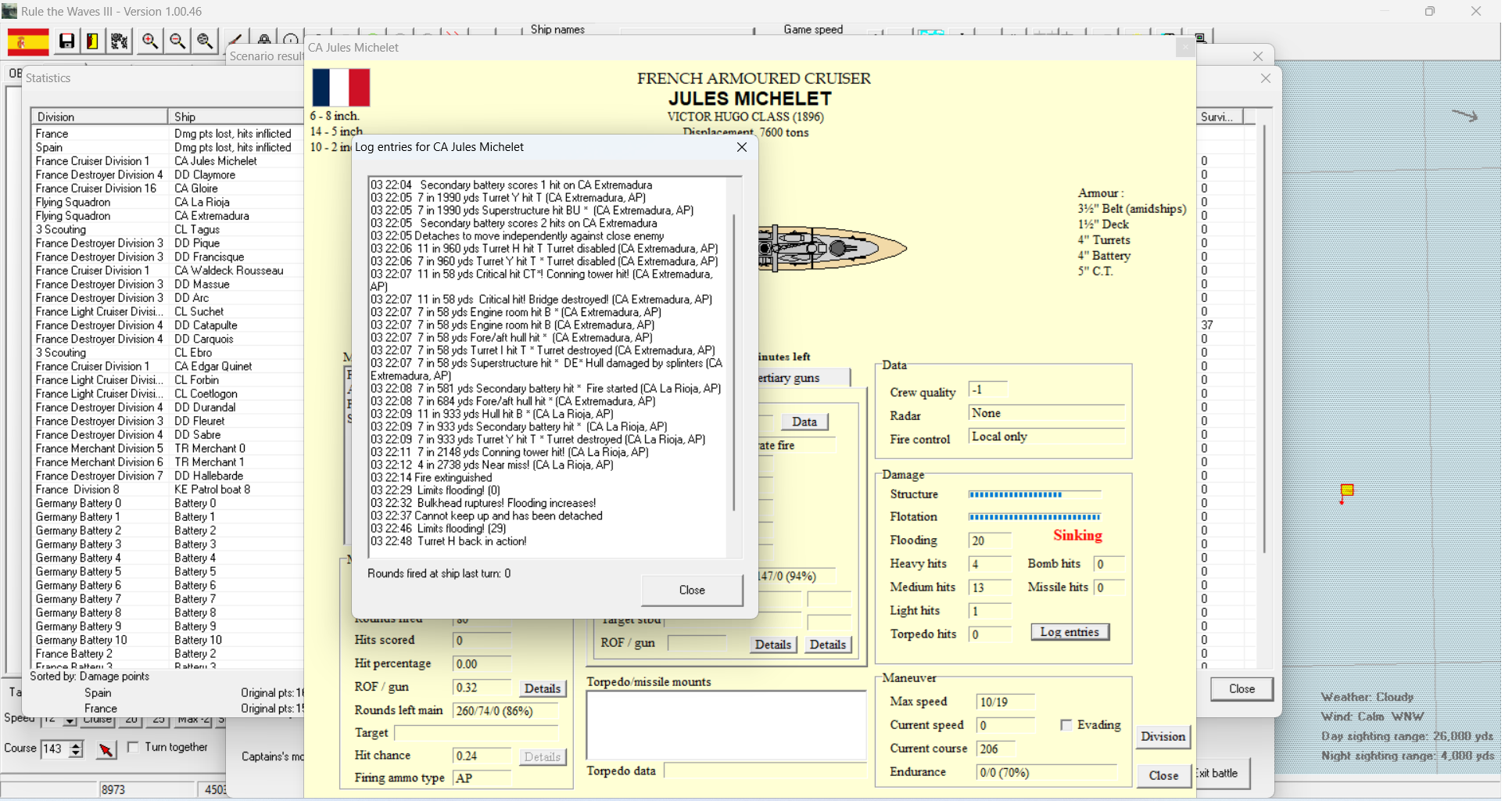The width and height of the screenshot is (1512, 801).
Task: Click the Survi... column header
Action: click(1220, 117)
